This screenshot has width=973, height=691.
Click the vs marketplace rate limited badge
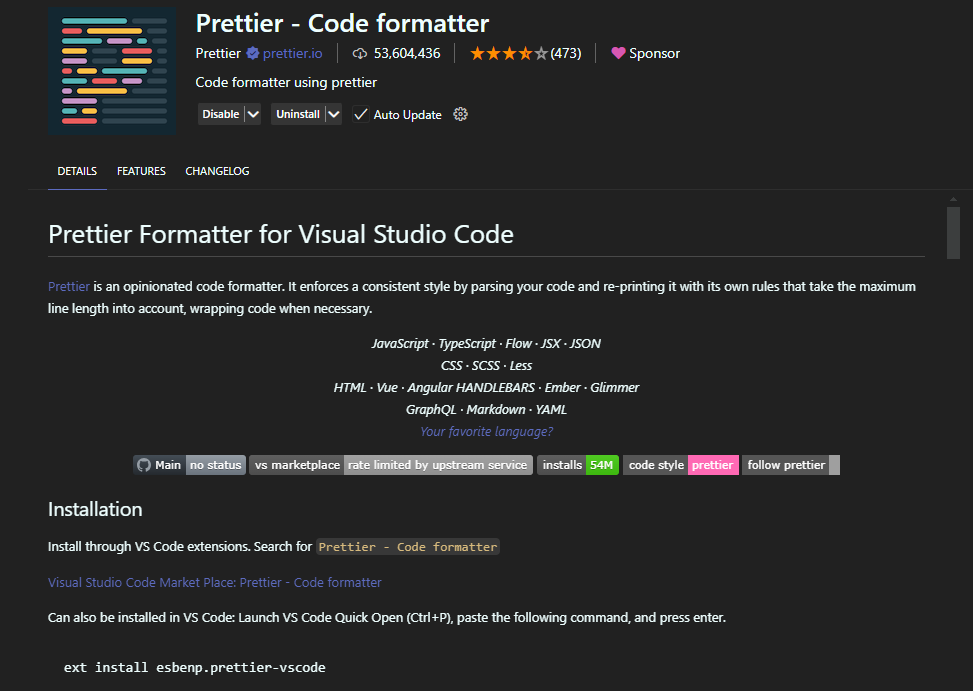[391, 465]
